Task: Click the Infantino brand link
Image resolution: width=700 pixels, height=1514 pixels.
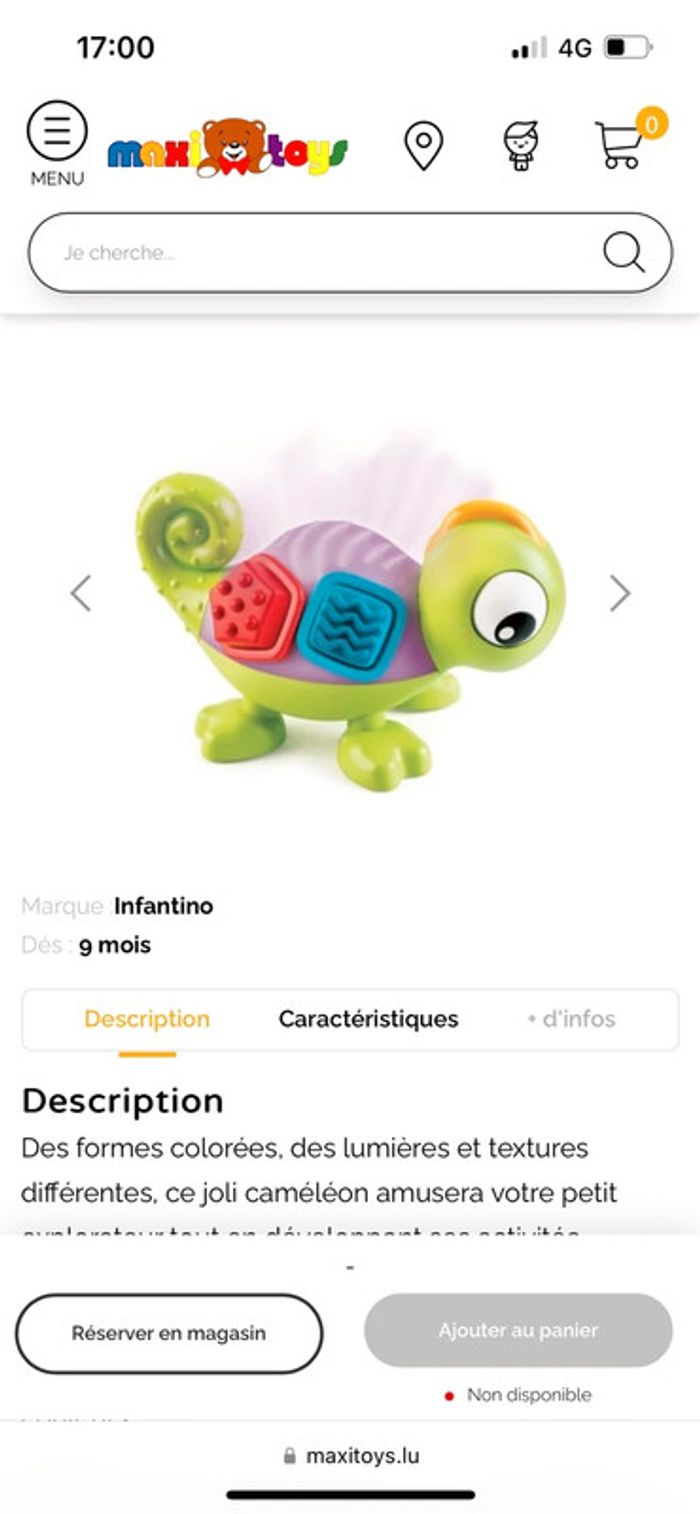Action: pyautogui.click(x=163, y=906)
